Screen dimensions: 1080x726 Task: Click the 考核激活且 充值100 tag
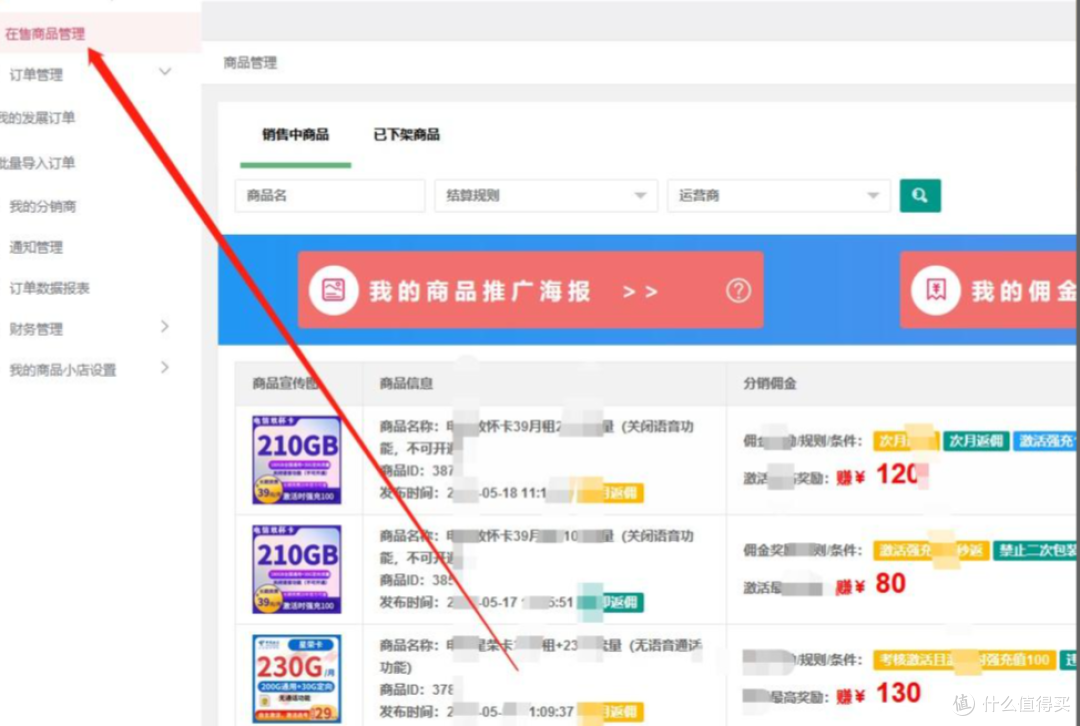[x=964, y=660]
